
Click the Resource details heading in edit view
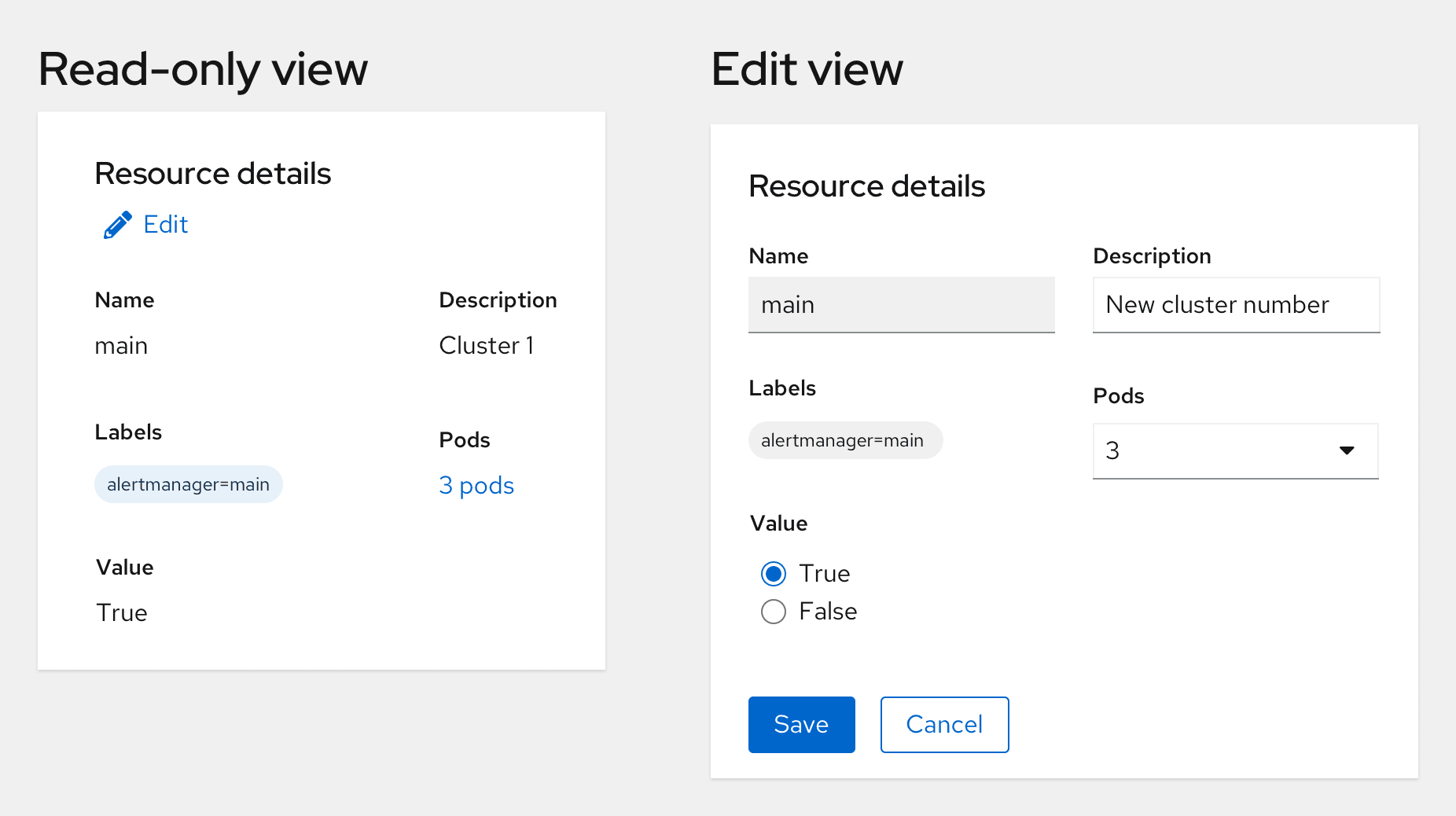click(866, 186)
